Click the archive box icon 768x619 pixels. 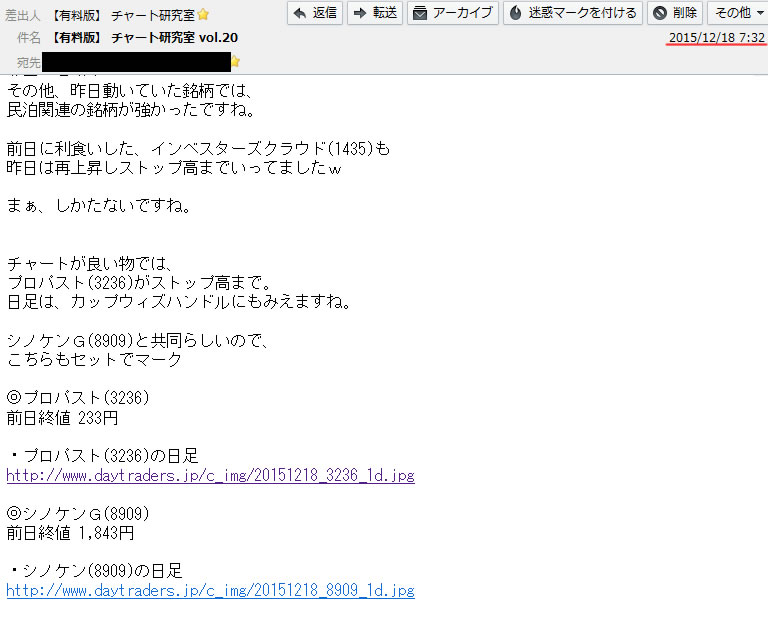pyautogui.click(x=420, y=13)
